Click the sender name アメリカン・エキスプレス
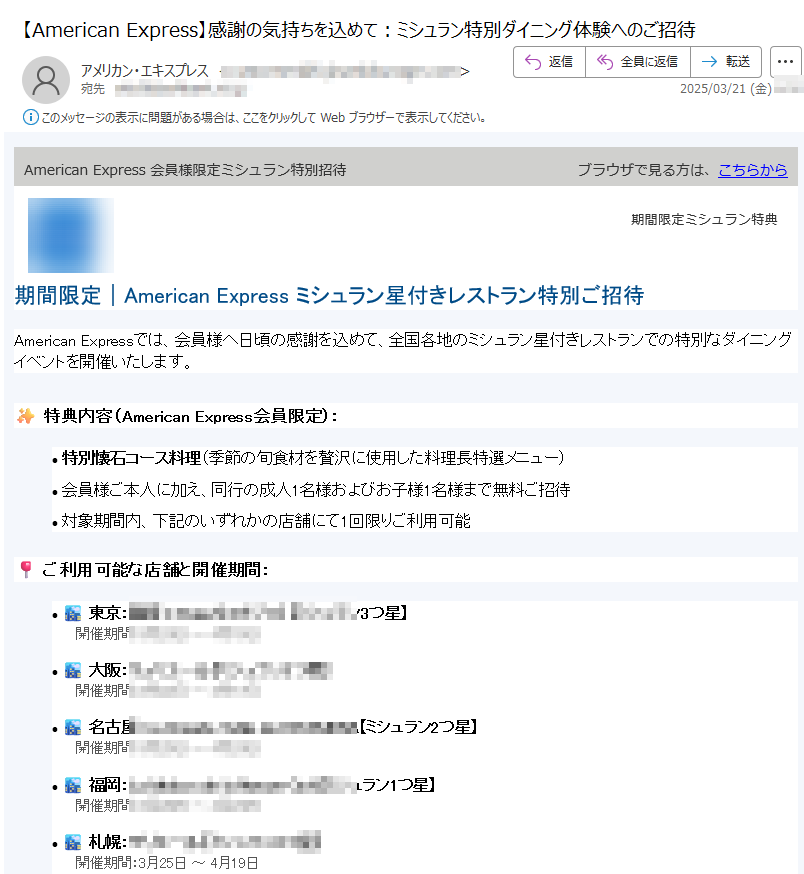This screenshot has width=804, height=874. (144, 71)
